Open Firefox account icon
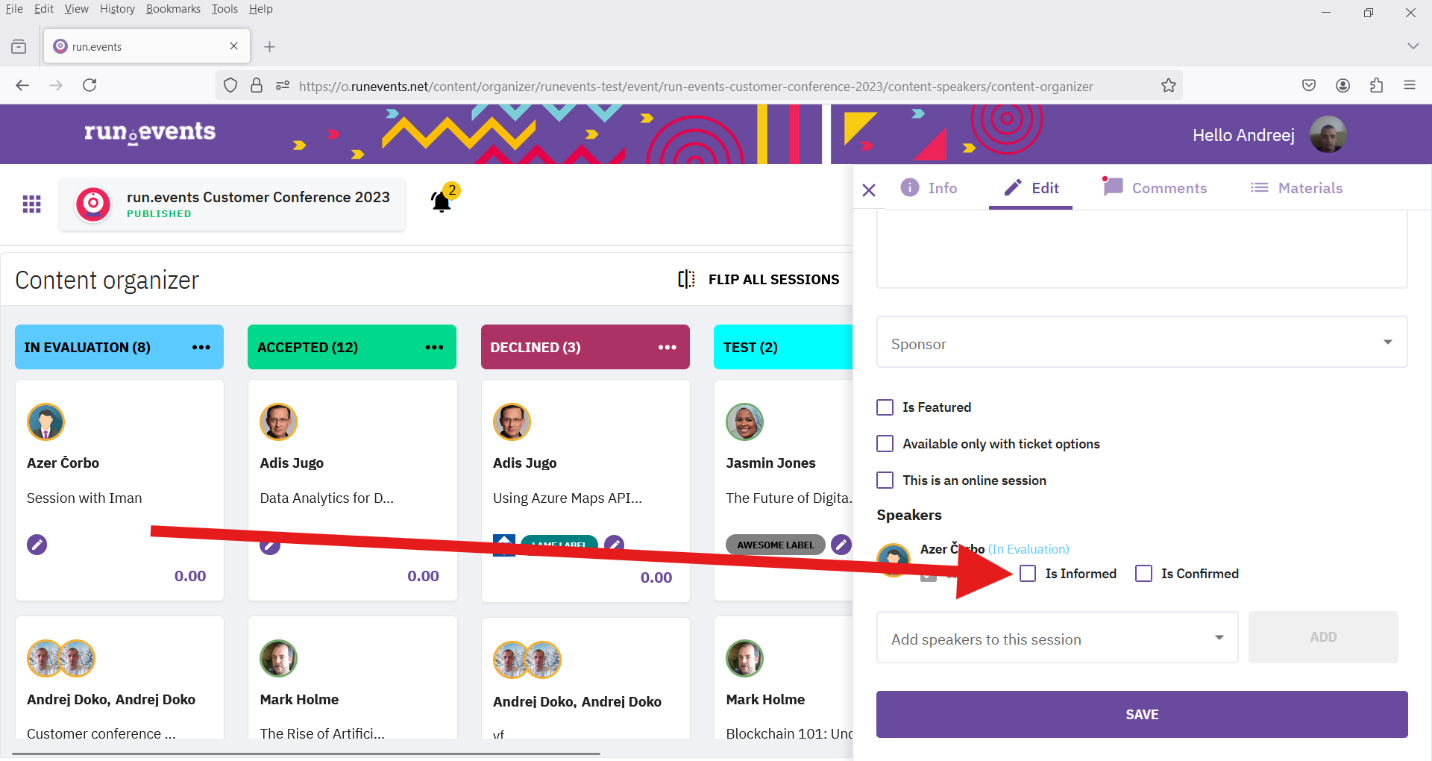The height and width of the screenshot is (761, 1432). (1343, 86)
